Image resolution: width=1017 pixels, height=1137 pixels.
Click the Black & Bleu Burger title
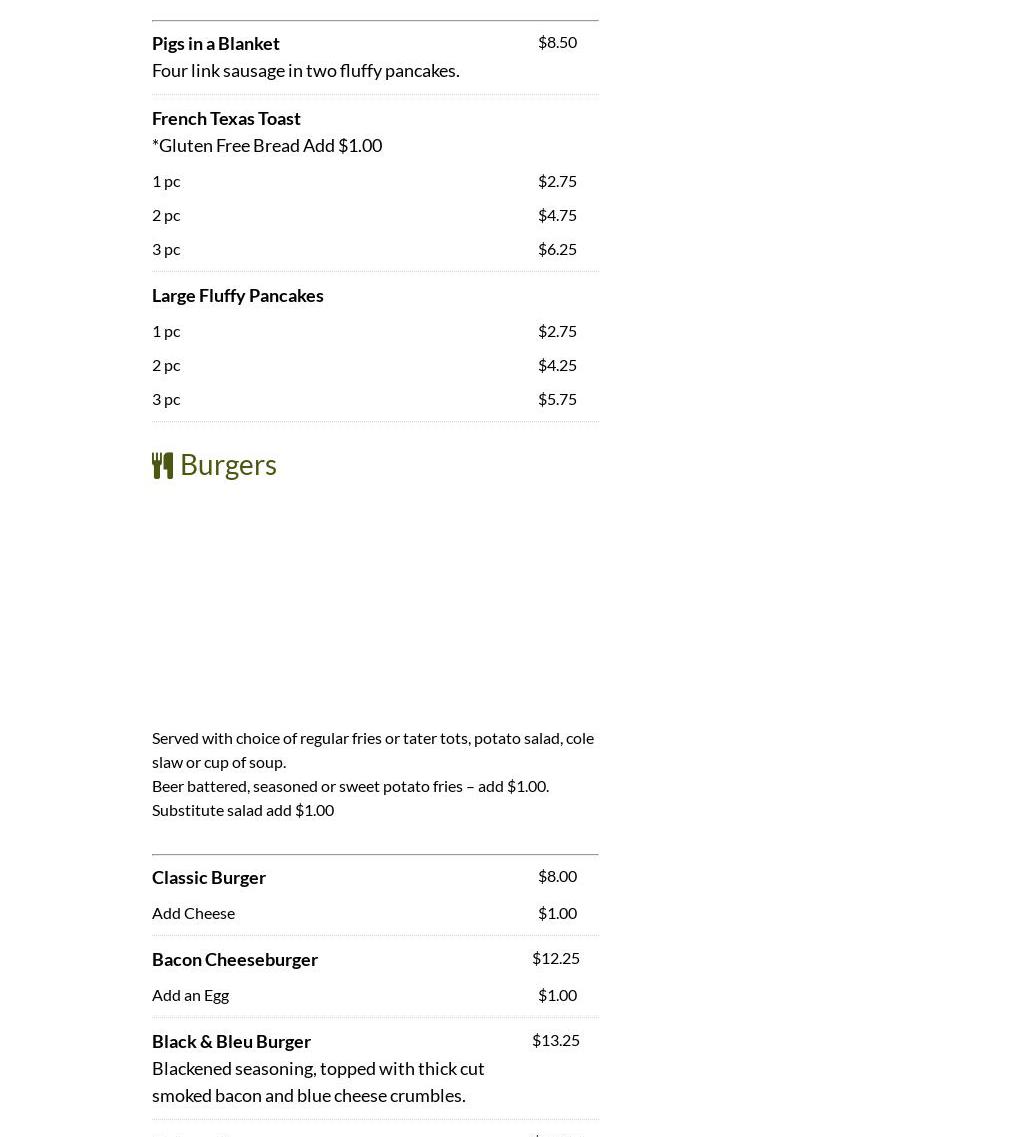tap(231, 1041)
